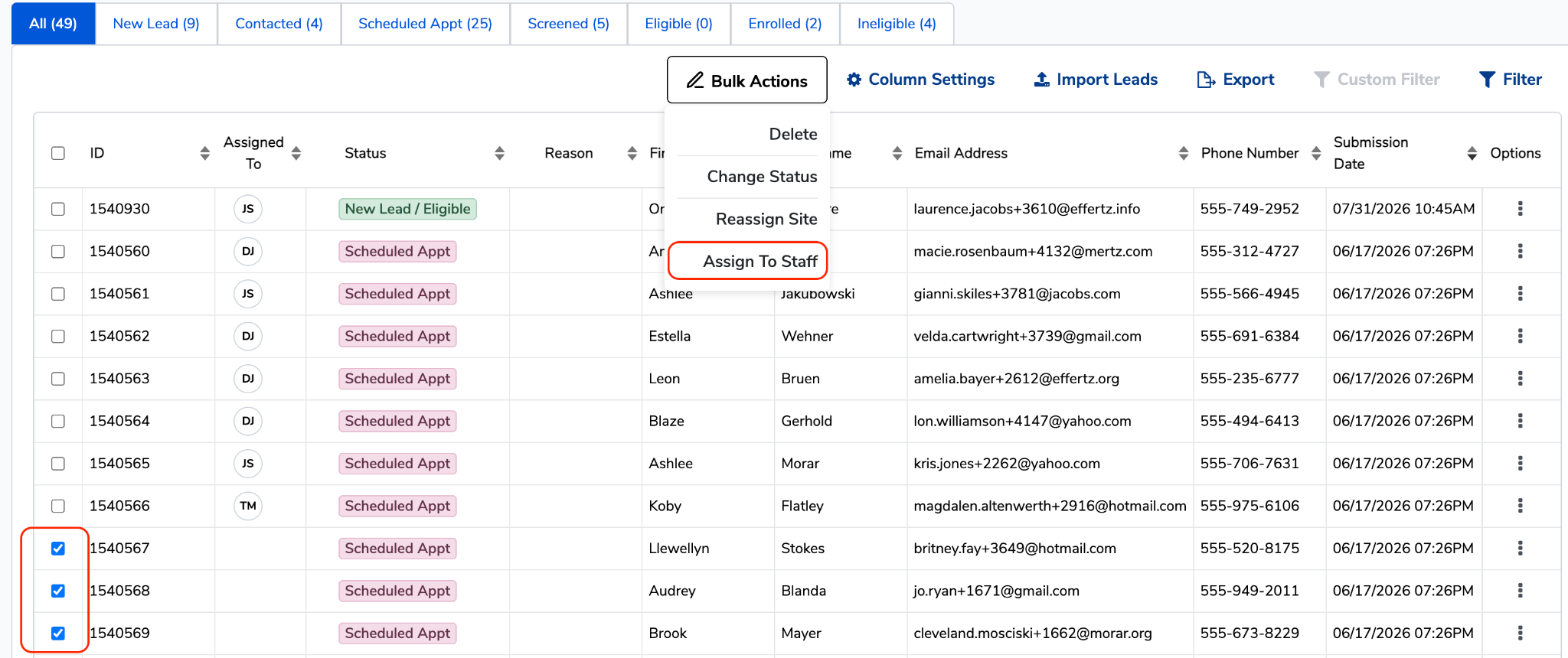Open options menu for lead 1540561
Image resolution: width=1568 pixels, height=658 pixels.
[x=1520, y=294]
